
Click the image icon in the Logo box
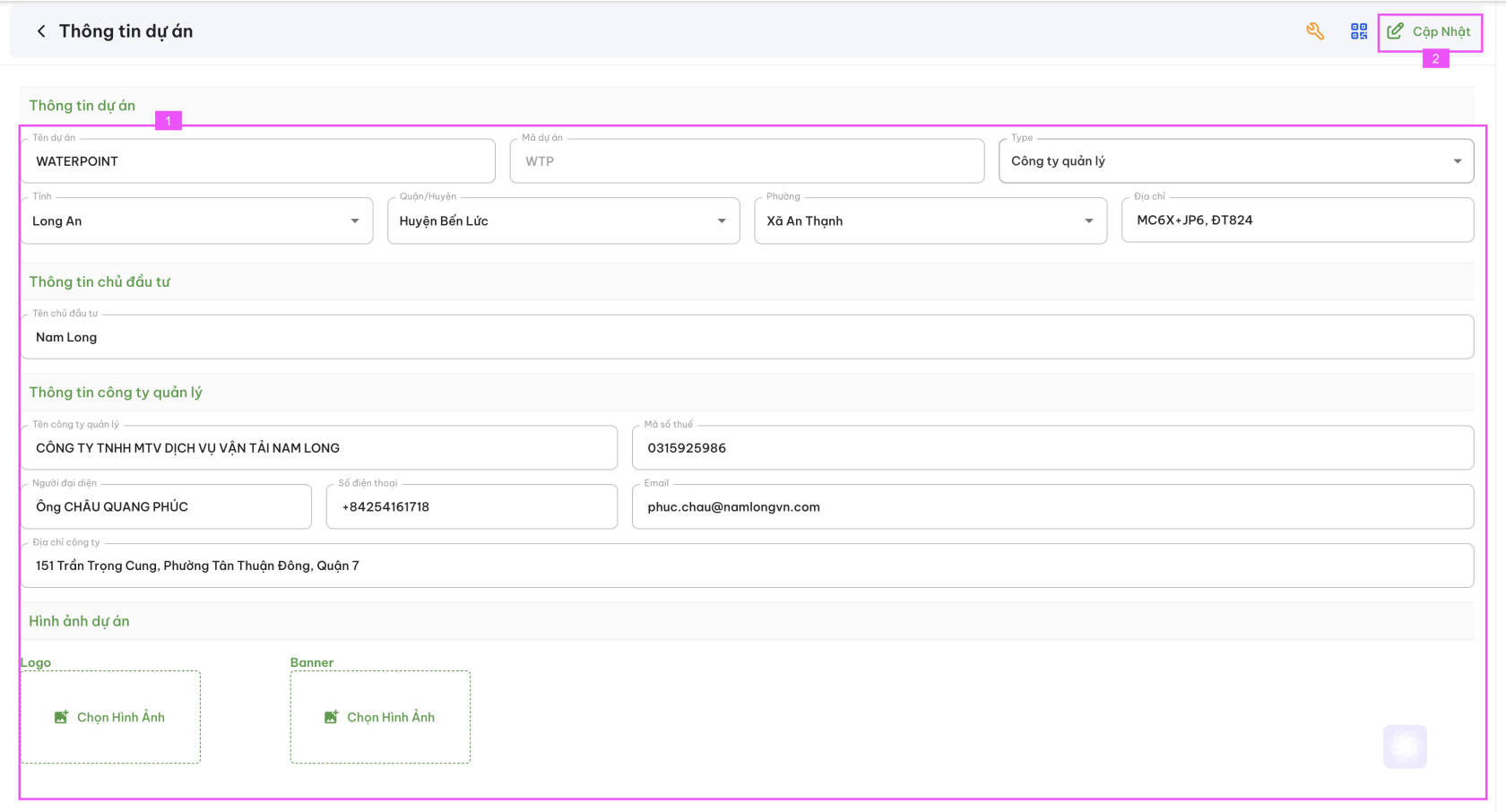click(61, 717)
